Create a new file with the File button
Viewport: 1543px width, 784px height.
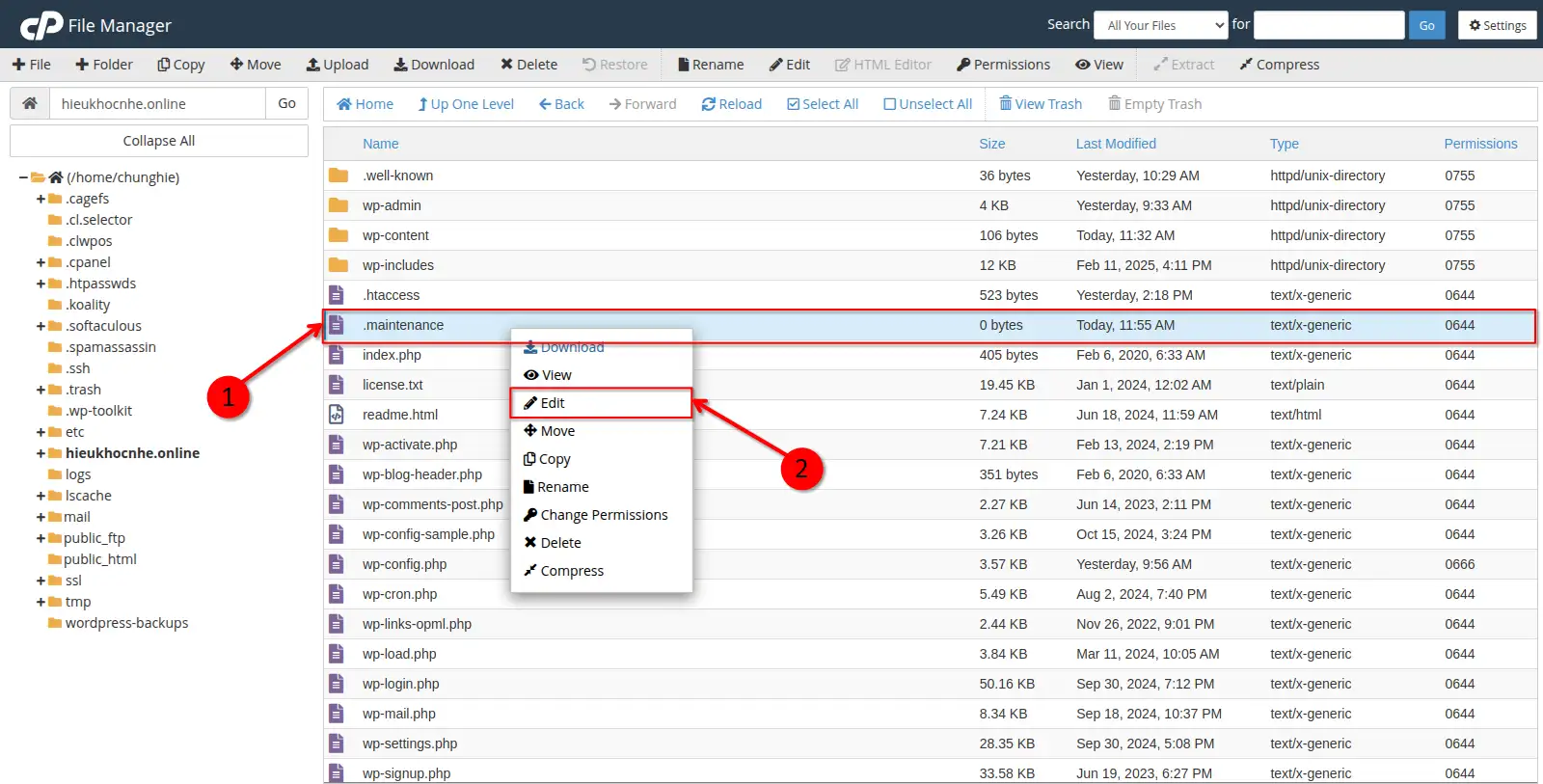[32, 65]
